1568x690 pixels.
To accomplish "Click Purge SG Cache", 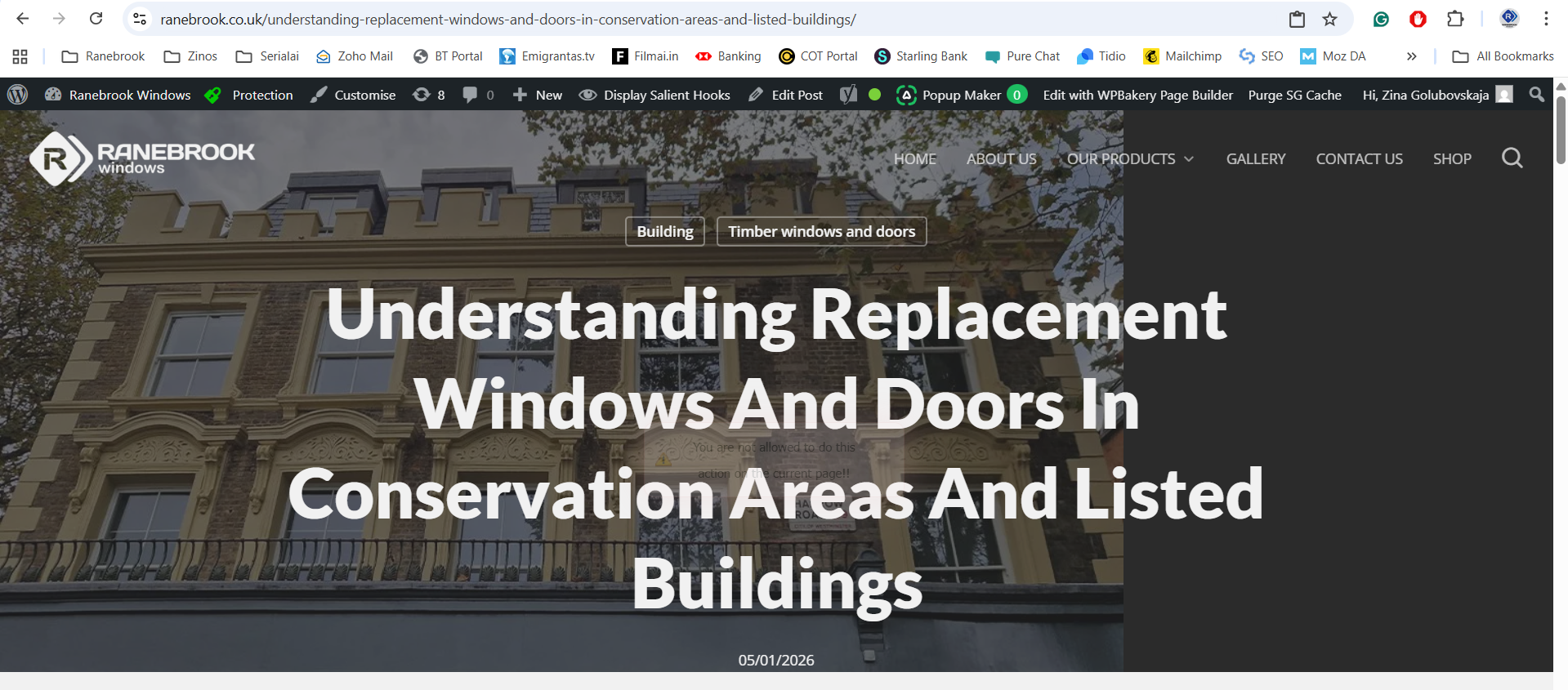I will (1294, 95).
